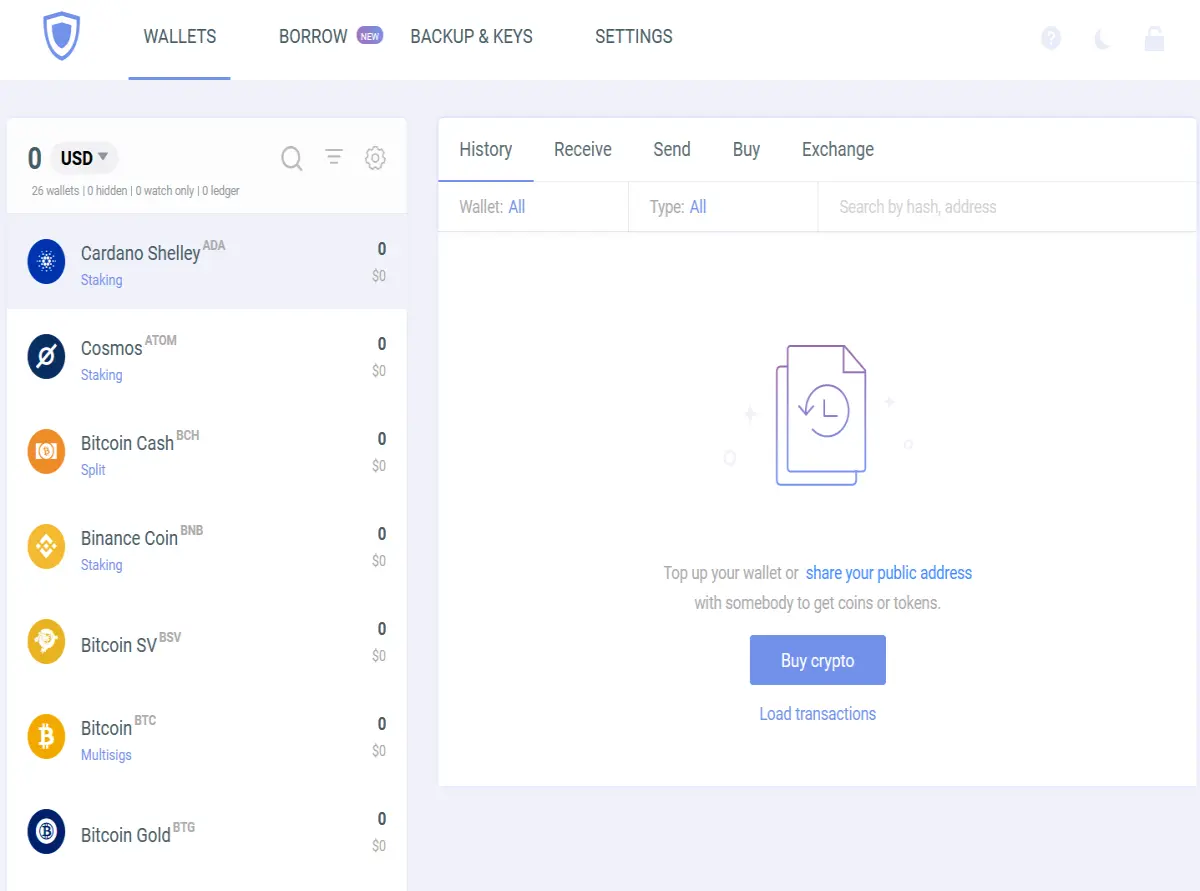Switch to the History tab

[x=486, y=150]
